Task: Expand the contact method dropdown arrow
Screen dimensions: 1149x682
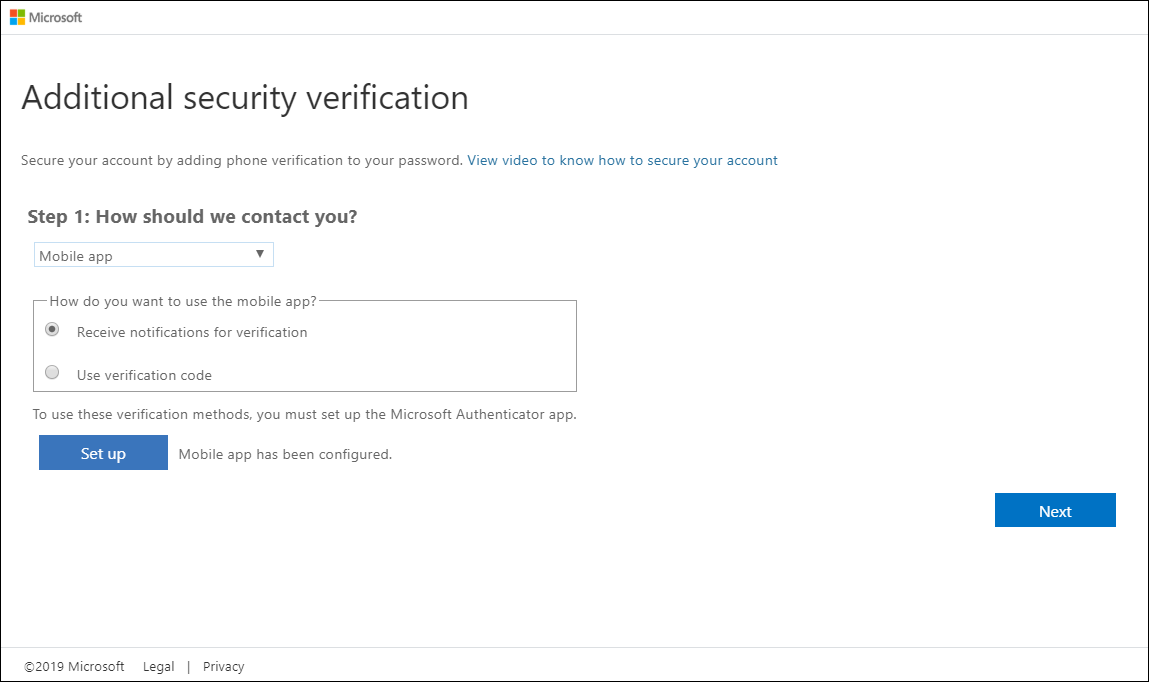Action: [260, 255]
